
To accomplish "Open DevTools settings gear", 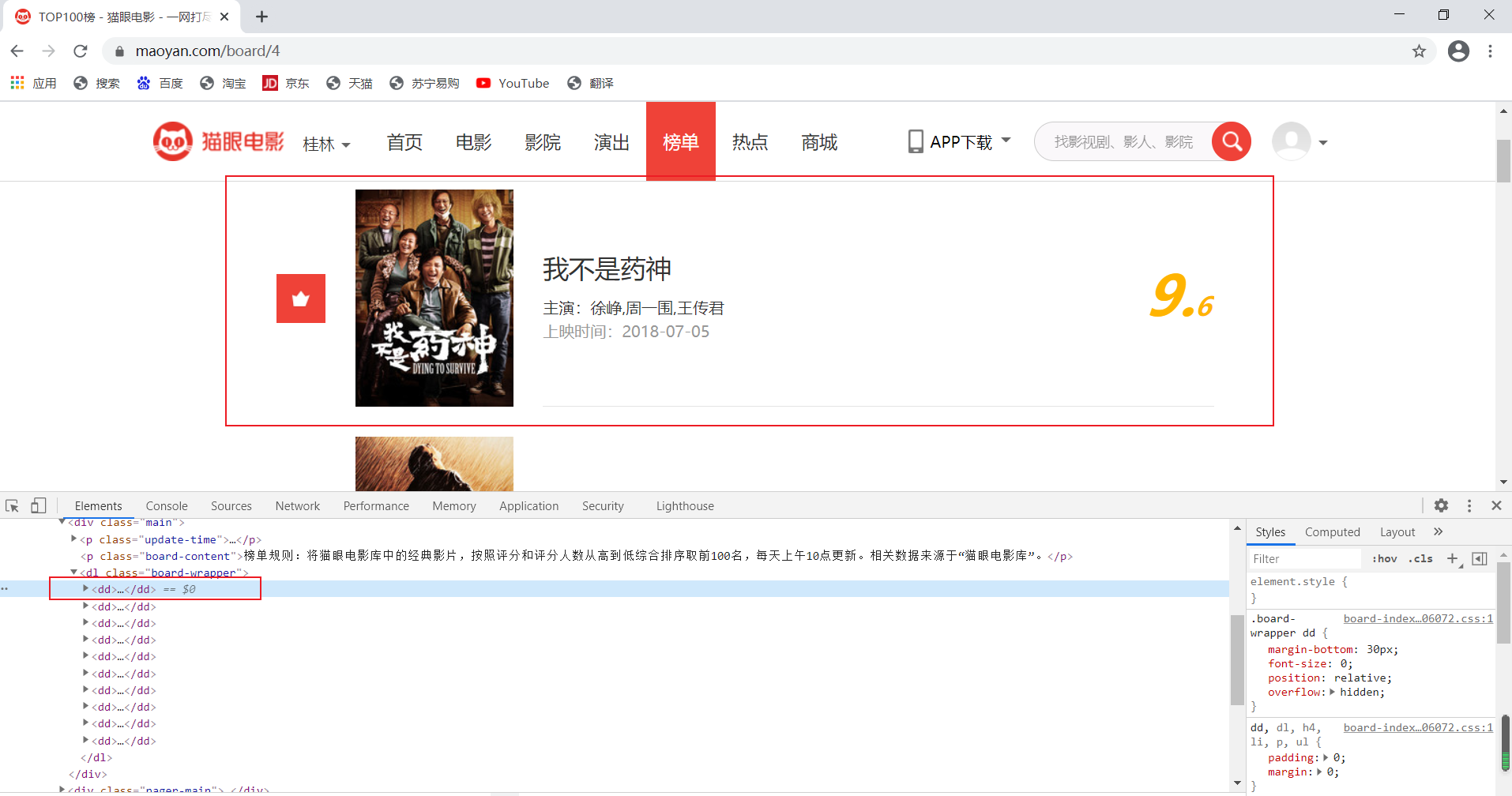I will (1441, 505).
